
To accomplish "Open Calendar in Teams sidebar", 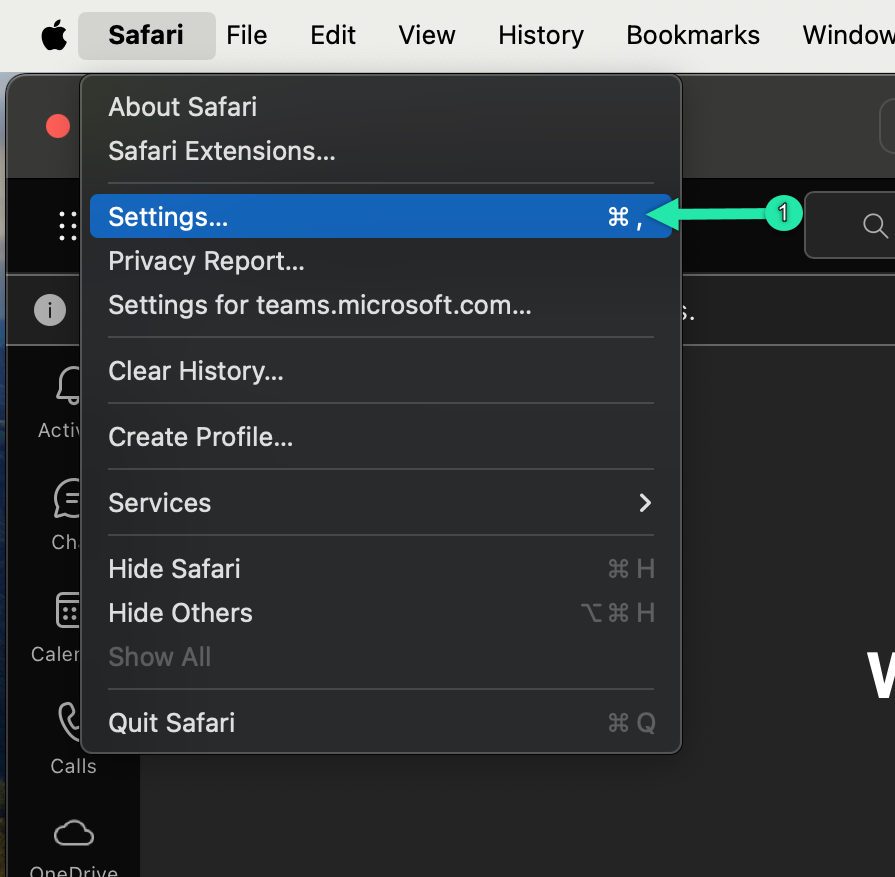I will point(57,627).
